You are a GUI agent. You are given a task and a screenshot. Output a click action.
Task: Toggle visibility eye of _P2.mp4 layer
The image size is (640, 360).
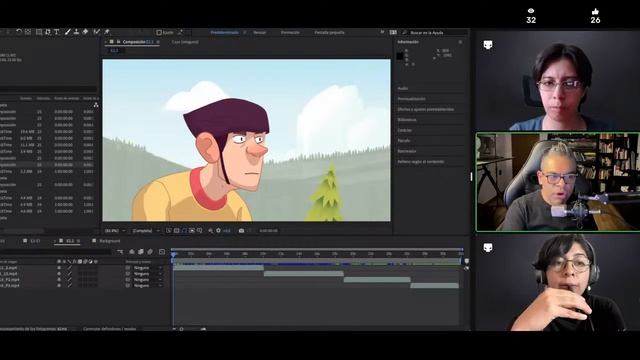[59, 280]
